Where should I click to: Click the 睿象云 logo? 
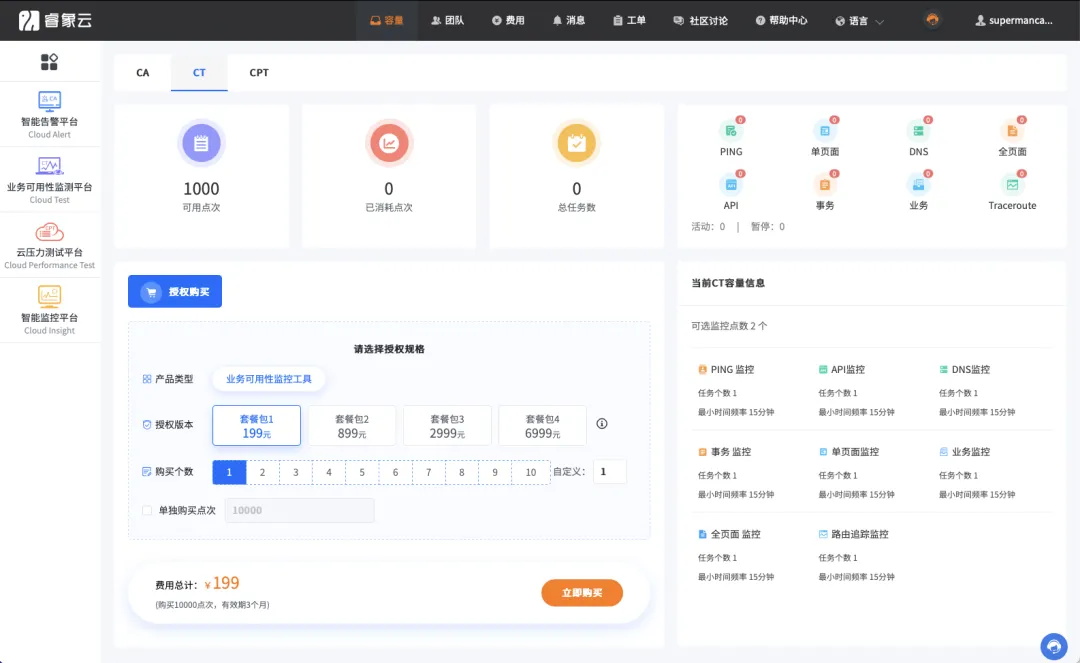pos(55,20)
